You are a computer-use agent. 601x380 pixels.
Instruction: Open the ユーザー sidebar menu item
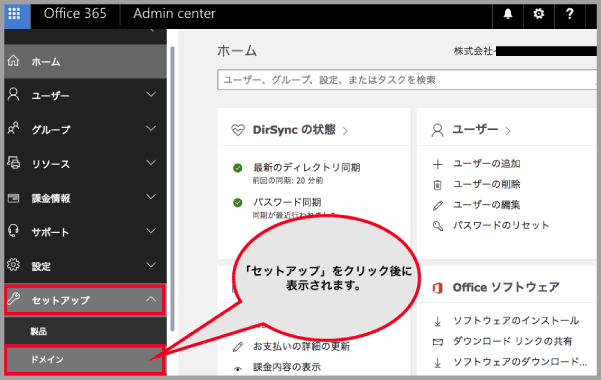(85, 95)
